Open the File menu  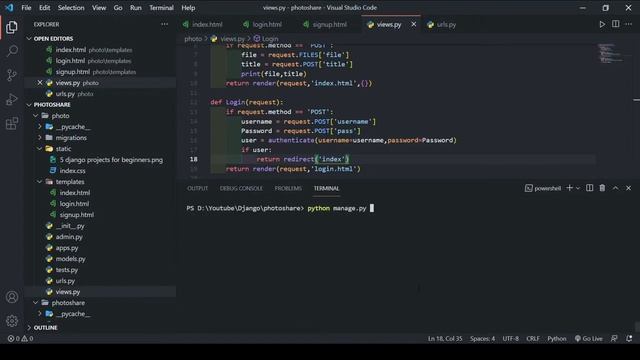(26, 8)
